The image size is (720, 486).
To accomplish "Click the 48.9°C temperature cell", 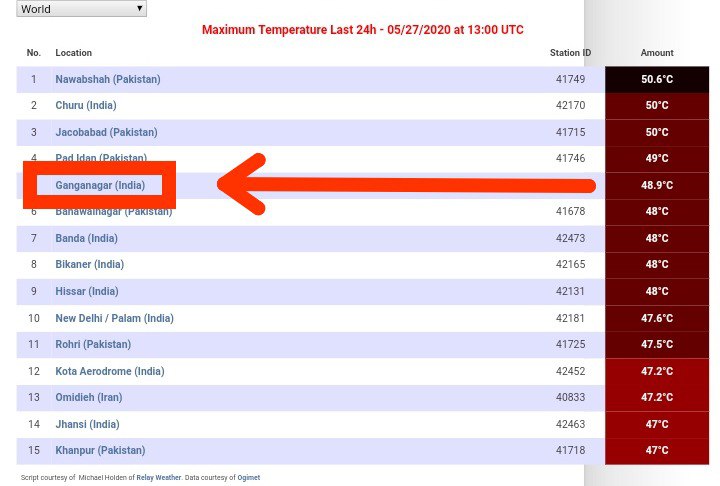I will point(657,186).
